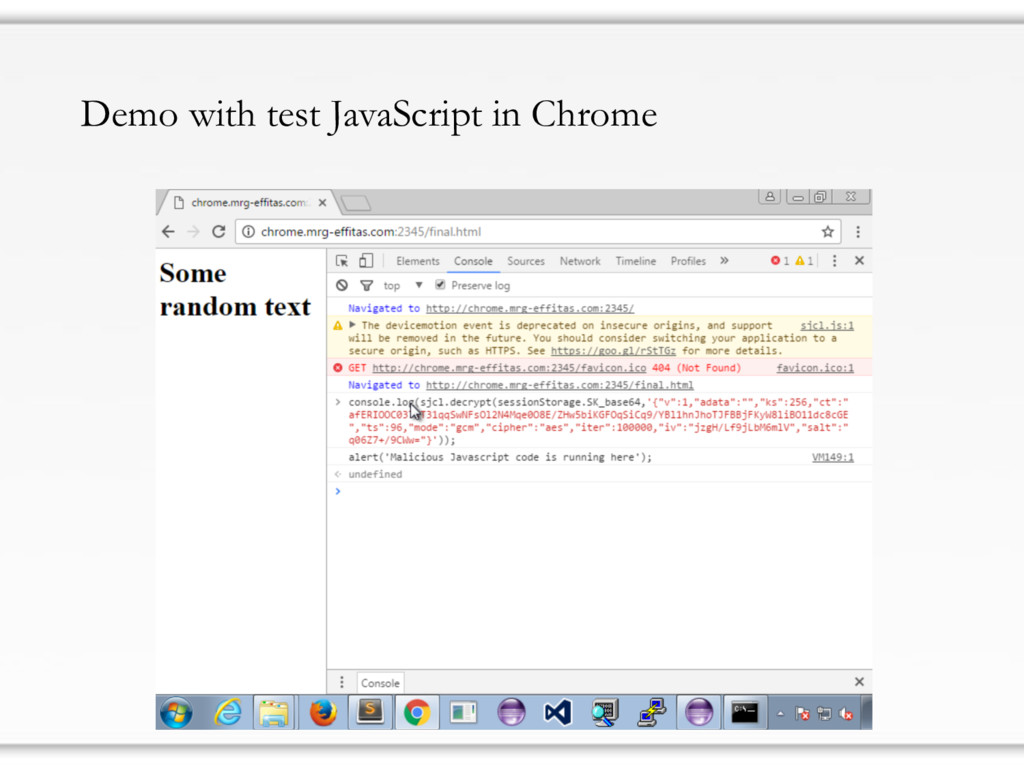The width and height of the screenshot is (1024, 768).
Task: Switch to the Elements tab
Action: click(417, 261)
